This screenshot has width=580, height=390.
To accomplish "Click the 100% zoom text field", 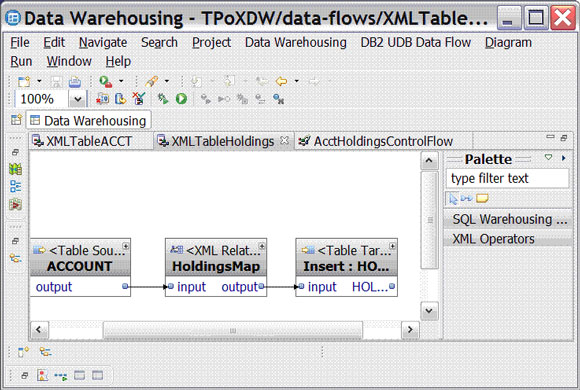I will point(42,99).
